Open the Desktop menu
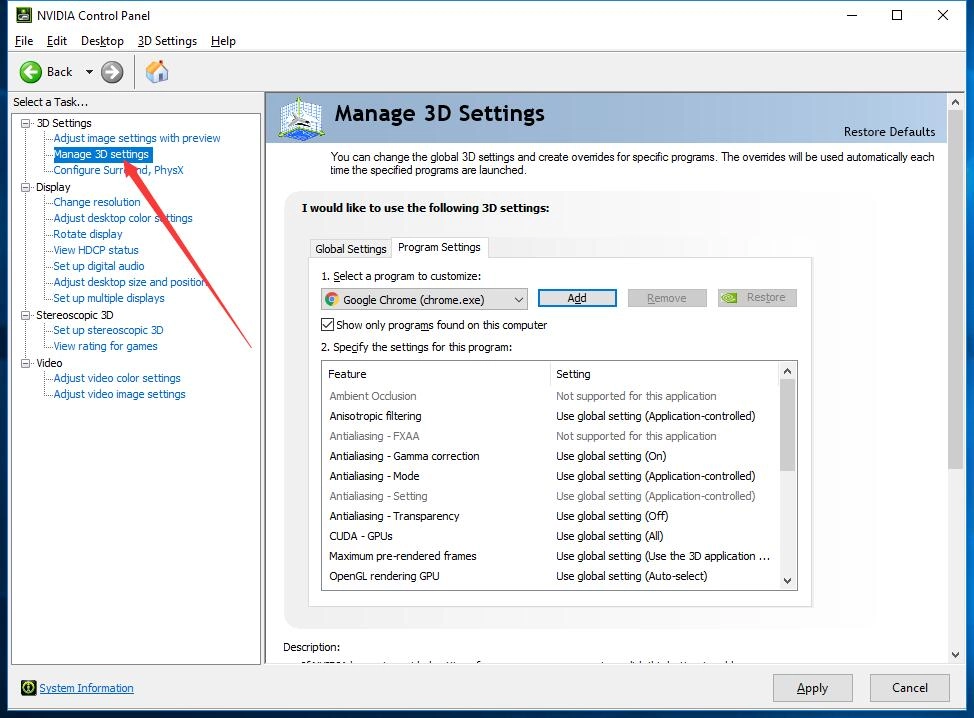 [102, 41]
